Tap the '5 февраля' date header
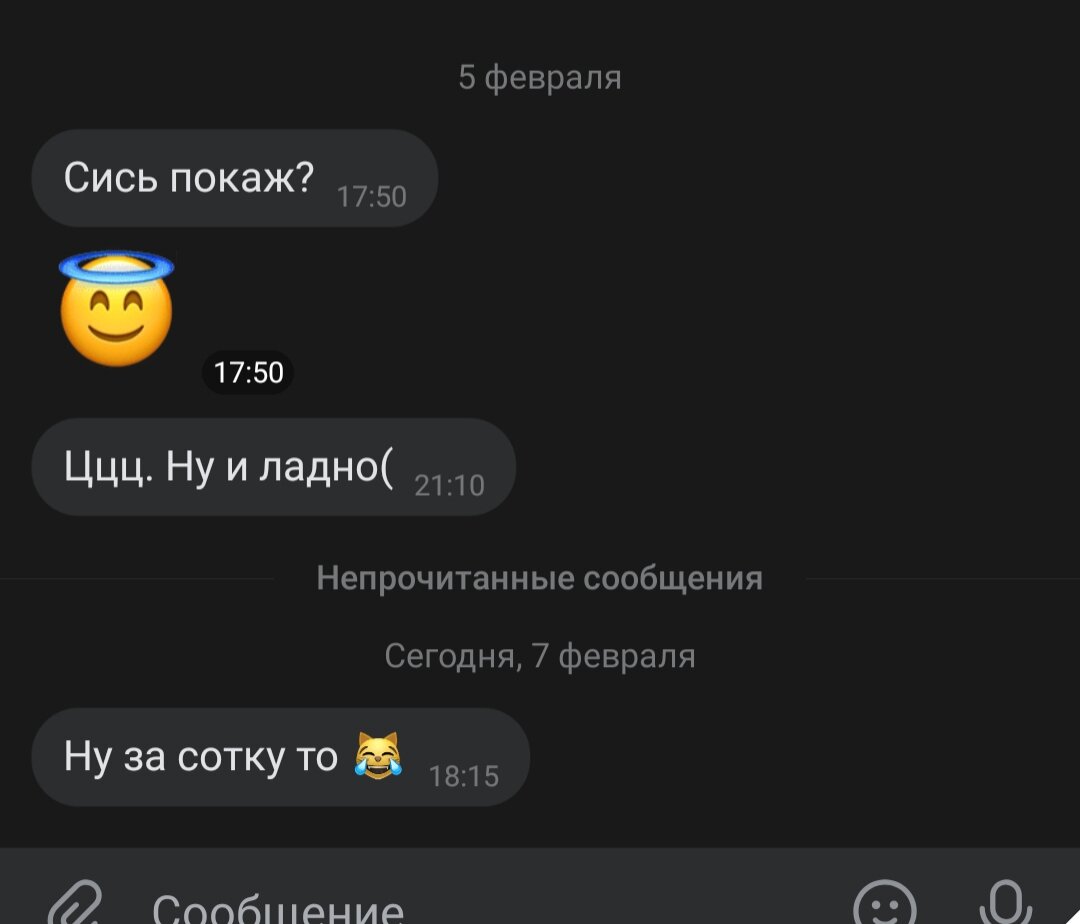1080x924 pixels. pos(540,77)
